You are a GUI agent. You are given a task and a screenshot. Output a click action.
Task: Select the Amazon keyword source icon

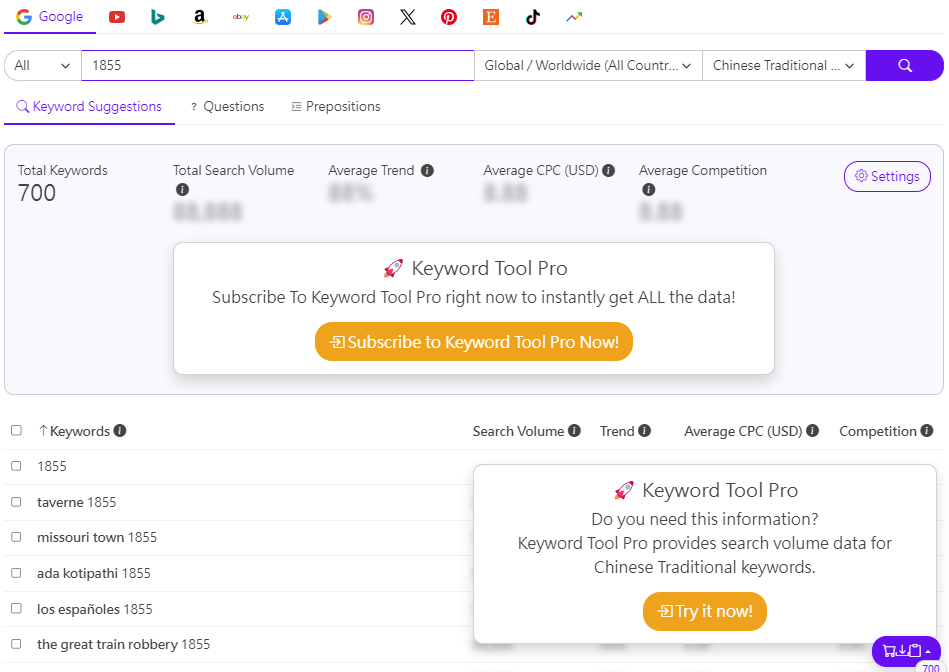[199, 17]
